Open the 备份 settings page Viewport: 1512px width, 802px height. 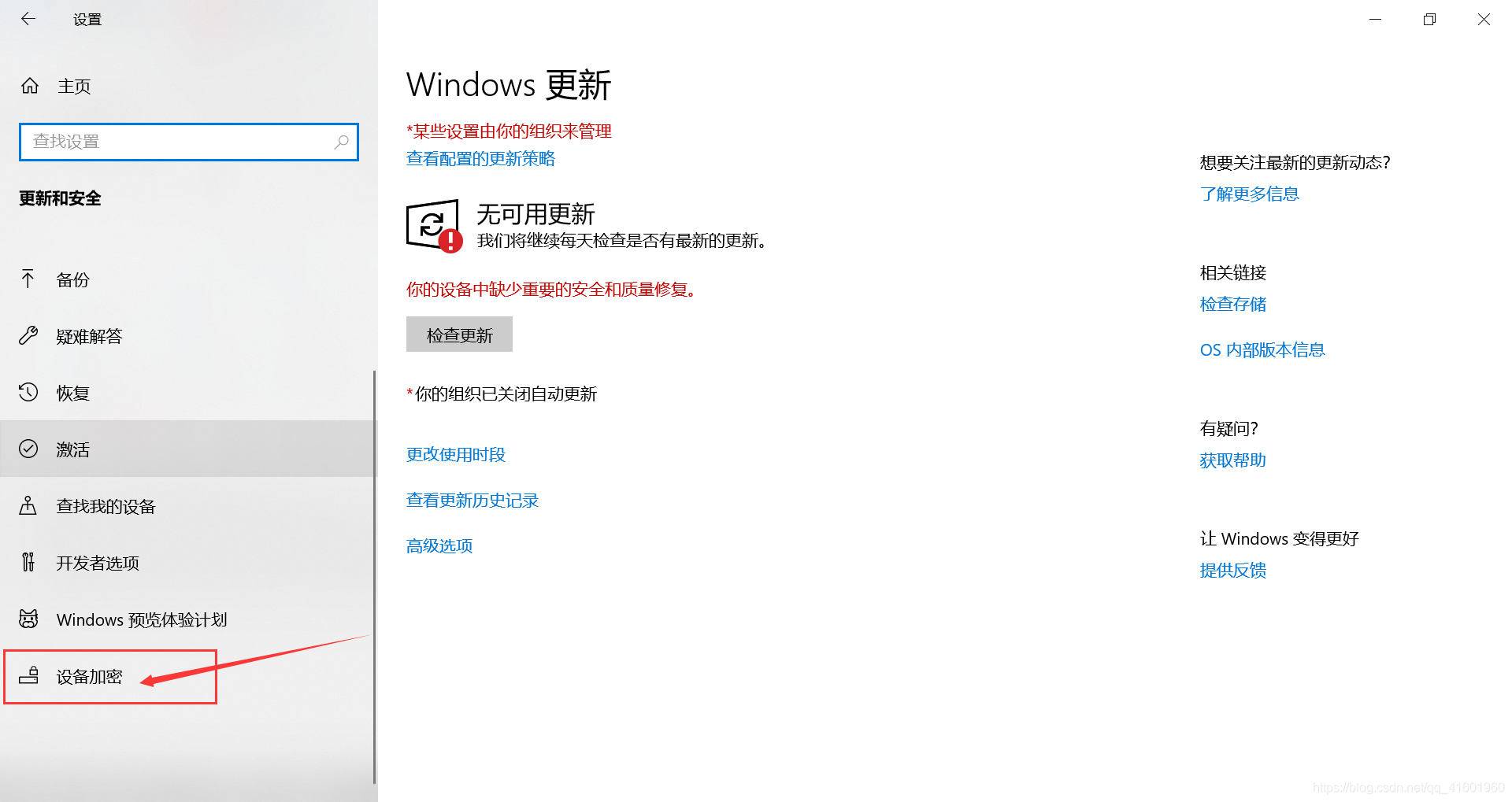pos(187,279)
